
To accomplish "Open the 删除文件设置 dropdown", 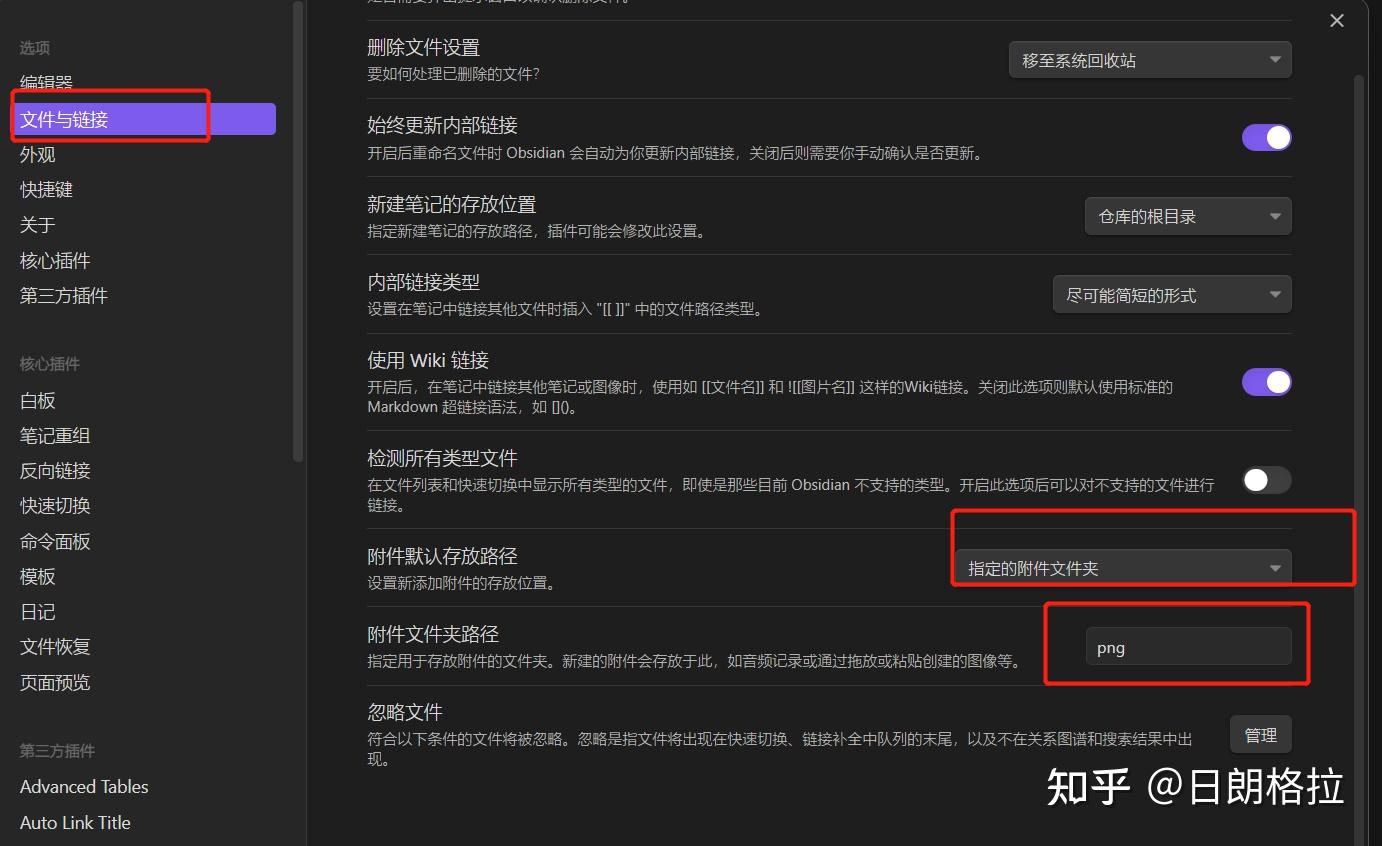I will (x=1149, y=59).
